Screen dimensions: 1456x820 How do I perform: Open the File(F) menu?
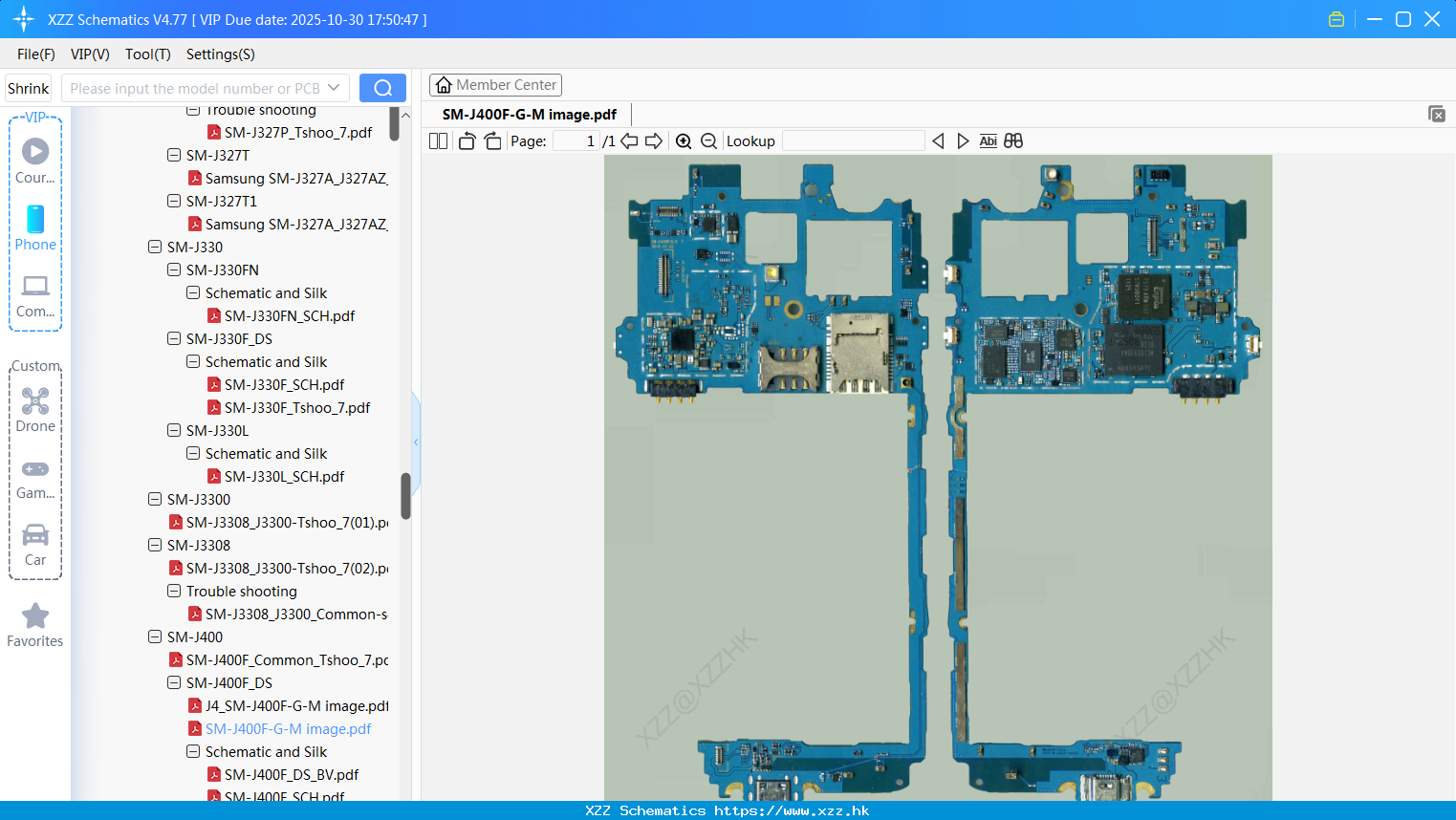(36, 54)
